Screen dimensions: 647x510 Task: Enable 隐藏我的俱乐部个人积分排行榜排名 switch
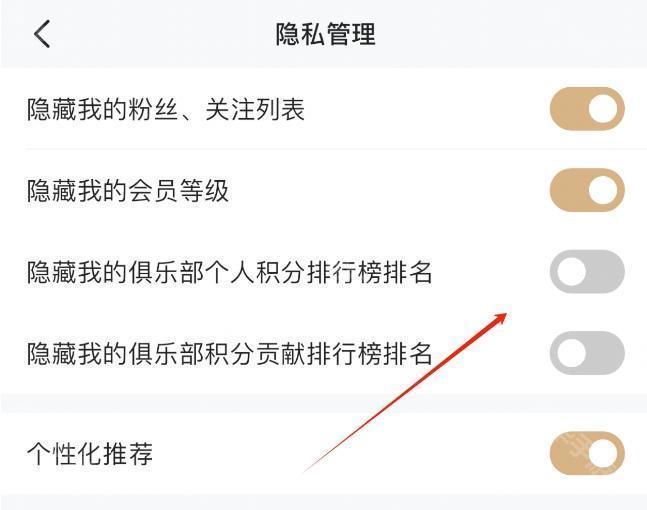(x=587, y=272)
